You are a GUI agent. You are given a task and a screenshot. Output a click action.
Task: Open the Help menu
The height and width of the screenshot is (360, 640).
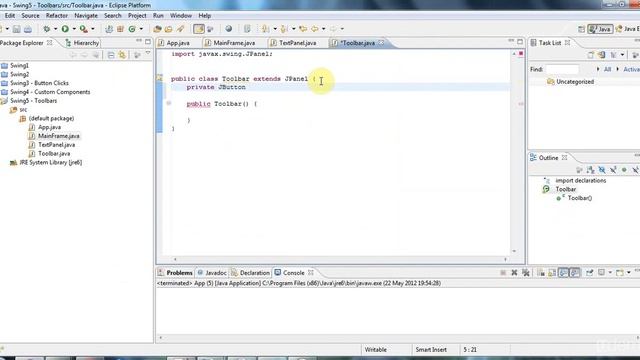coord(204,16)
